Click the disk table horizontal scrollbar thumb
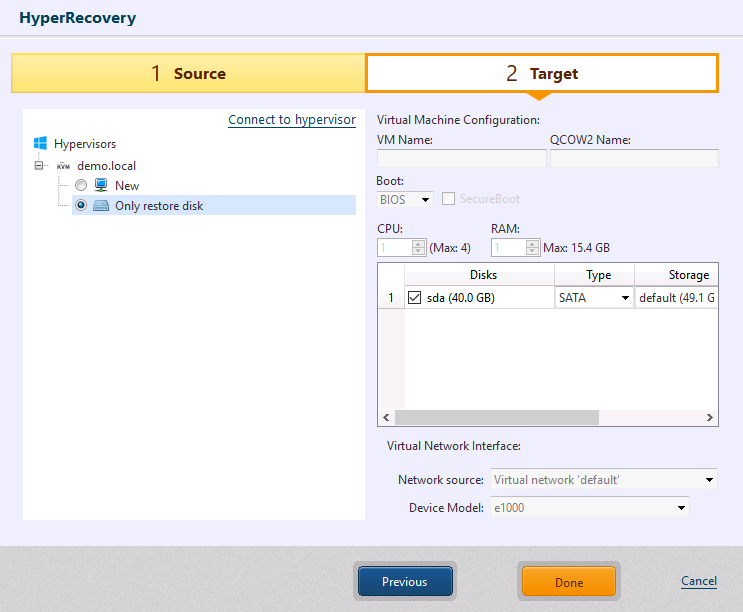 tap(497, 417)
